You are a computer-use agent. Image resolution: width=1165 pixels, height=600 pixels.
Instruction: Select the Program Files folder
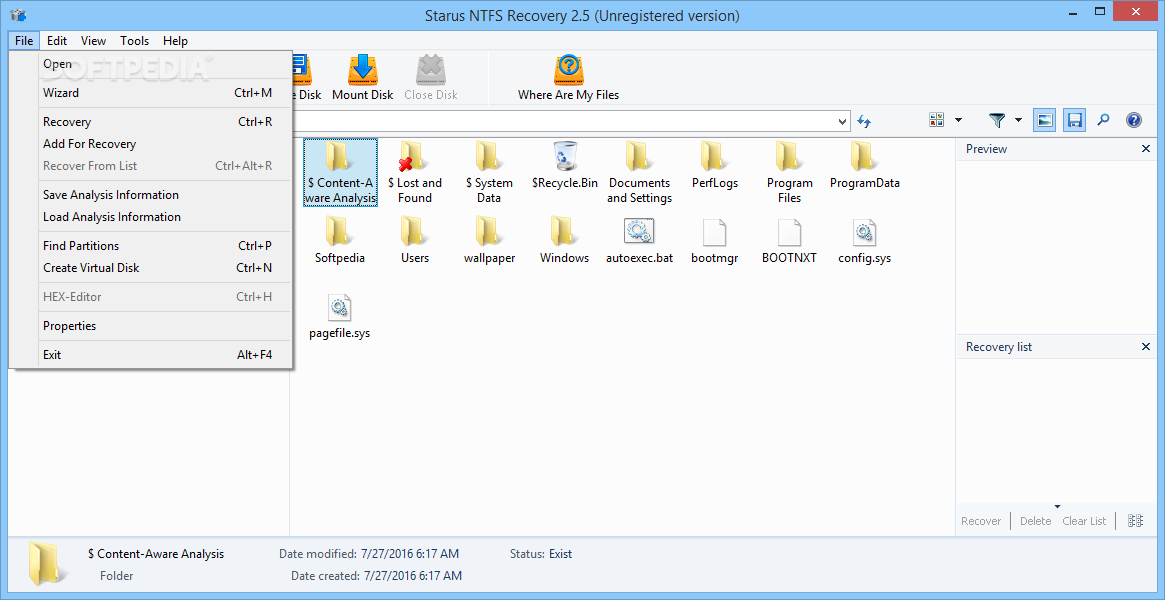[790, 172]
